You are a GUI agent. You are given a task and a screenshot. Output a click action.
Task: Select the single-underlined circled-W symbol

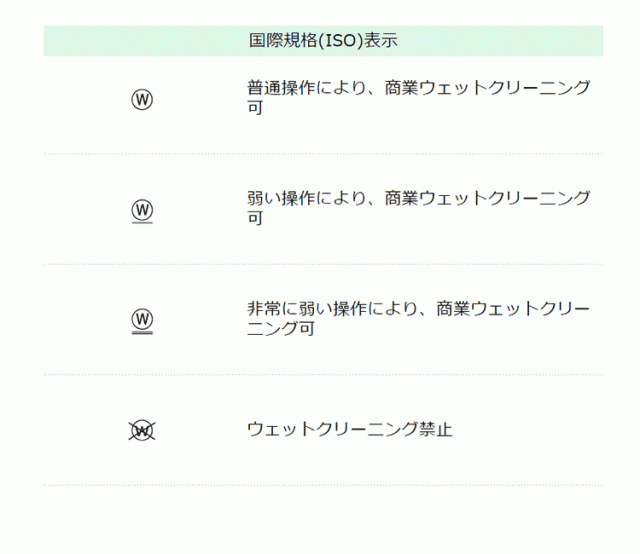point(142,208)
